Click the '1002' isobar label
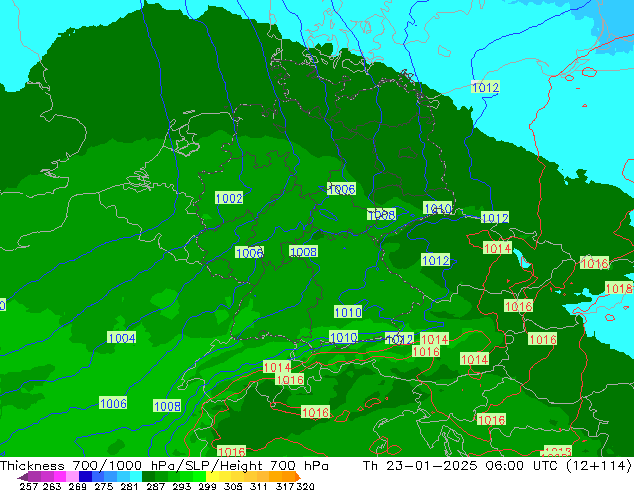 229,198
